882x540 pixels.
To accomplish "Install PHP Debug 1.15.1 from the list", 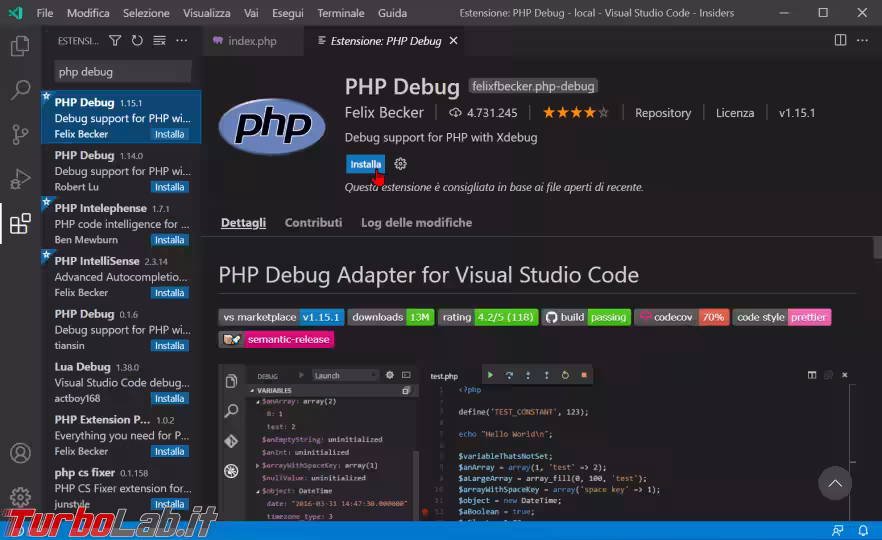I will click(x=169, y=134).
